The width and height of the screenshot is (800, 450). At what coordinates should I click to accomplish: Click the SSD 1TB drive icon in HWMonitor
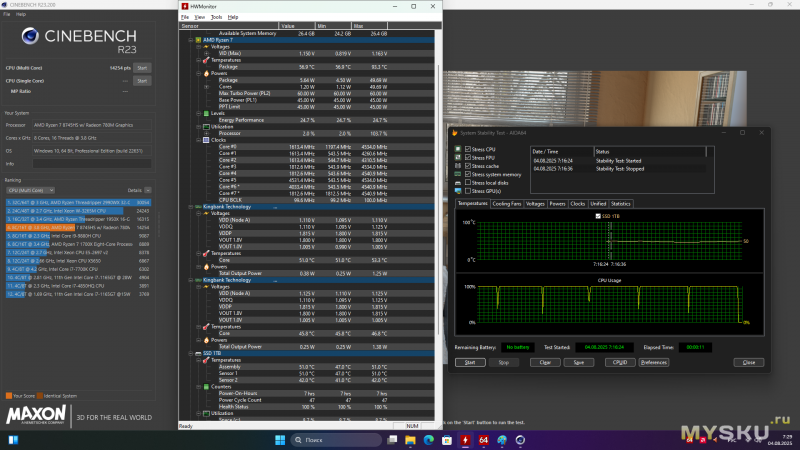click(x=198, y=353)
